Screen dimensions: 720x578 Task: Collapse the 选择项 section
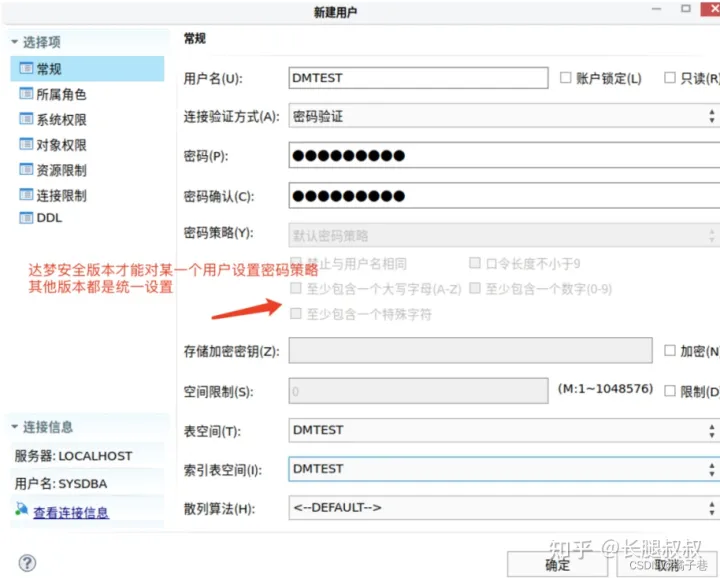[15, 42]
